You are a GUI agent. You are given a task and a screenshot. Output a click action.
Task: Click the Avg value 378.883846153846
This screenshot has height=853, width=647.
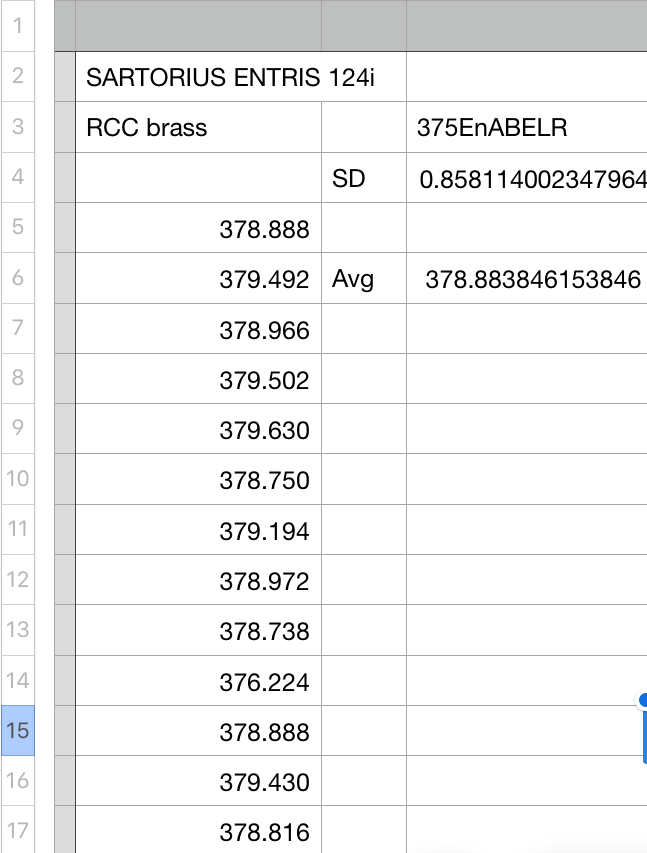point(530,279)
